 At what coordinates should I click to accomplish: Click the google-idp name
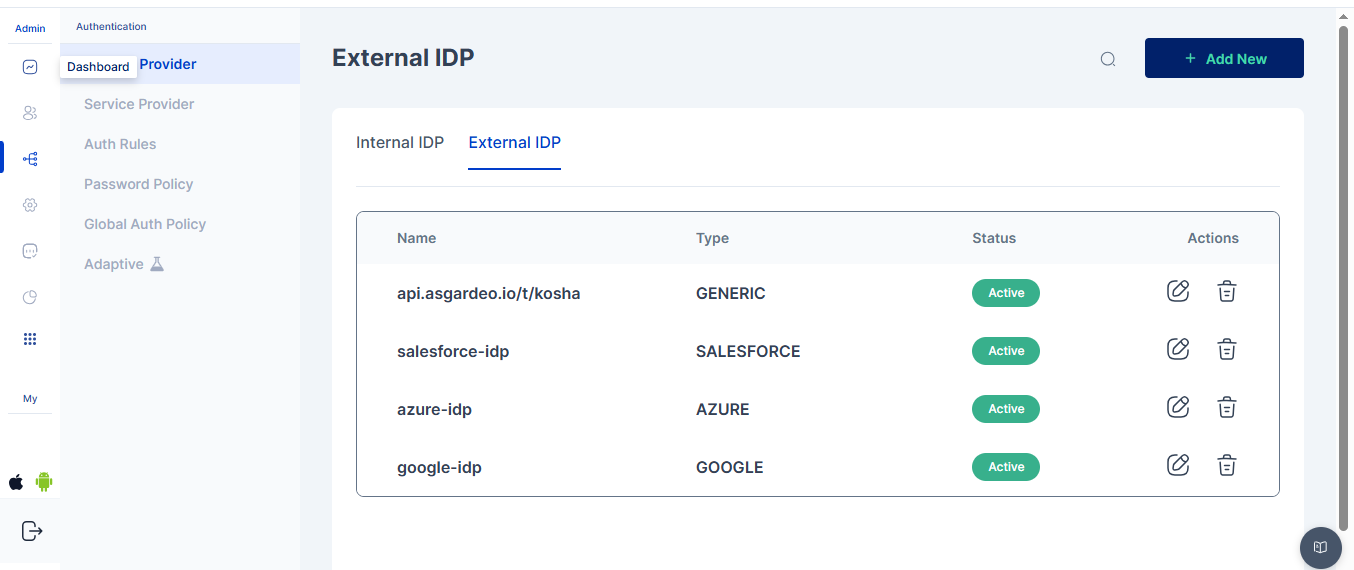pyautogui.click(x=439, y=467)
